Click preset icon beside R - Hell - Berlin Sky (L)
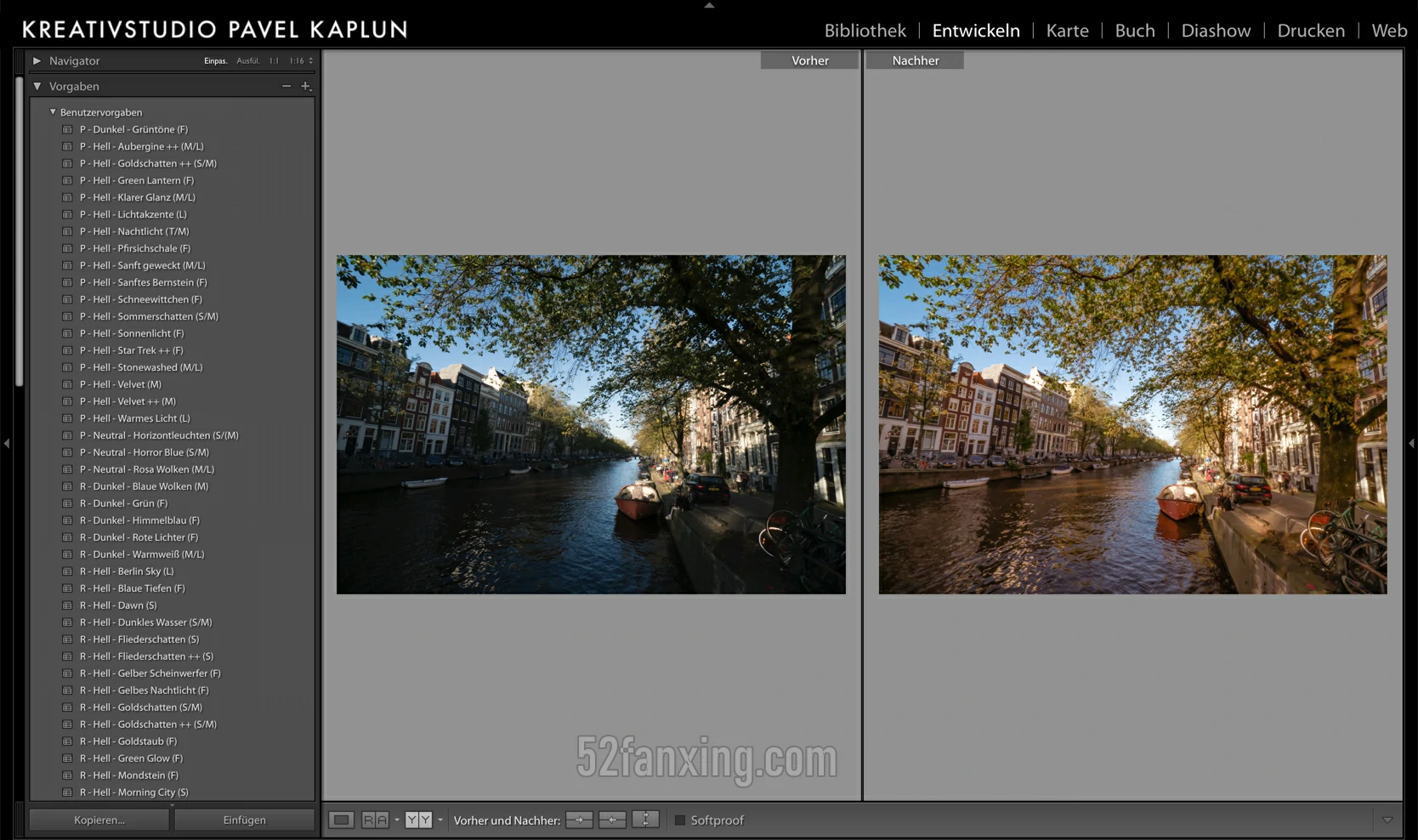This screenshot has width=1418, height=840. click(x=67, y=571)
